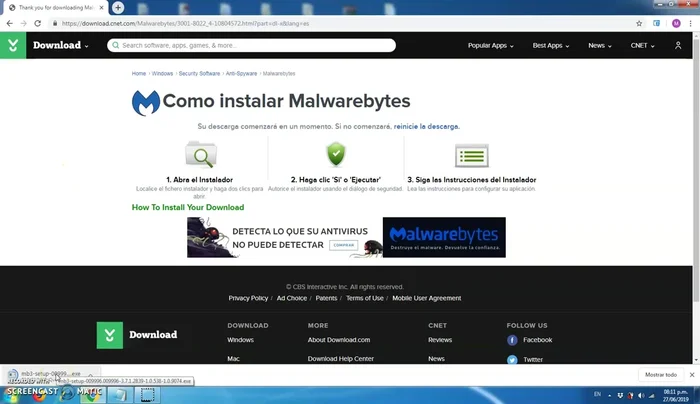Click the 'reinicie la descarga' link
The image size is (700, 404).
point(426,126)
